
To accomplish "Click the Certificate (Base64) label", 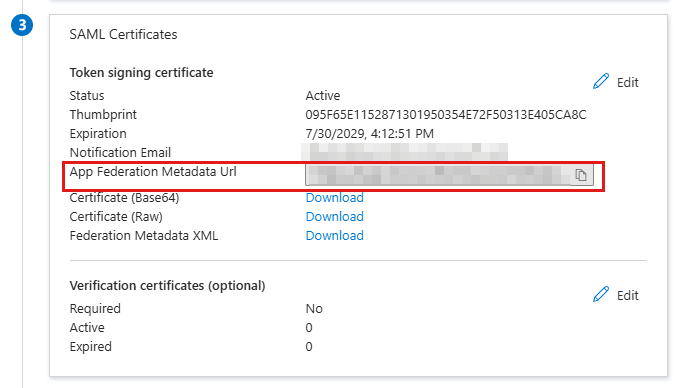I will (x=125, y=198).
